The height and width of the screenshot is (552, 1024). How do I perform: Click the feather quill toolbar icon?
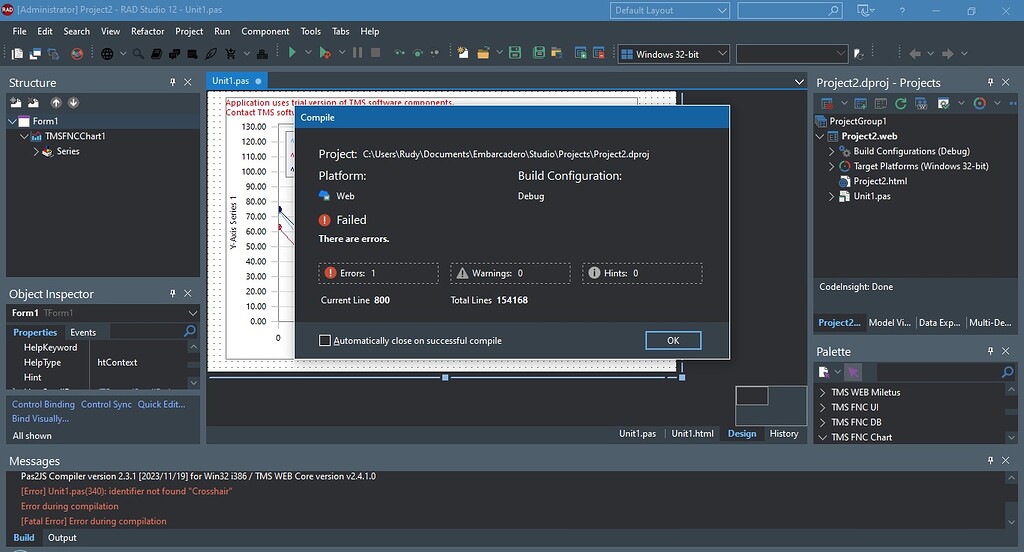(x=211, y=54)
